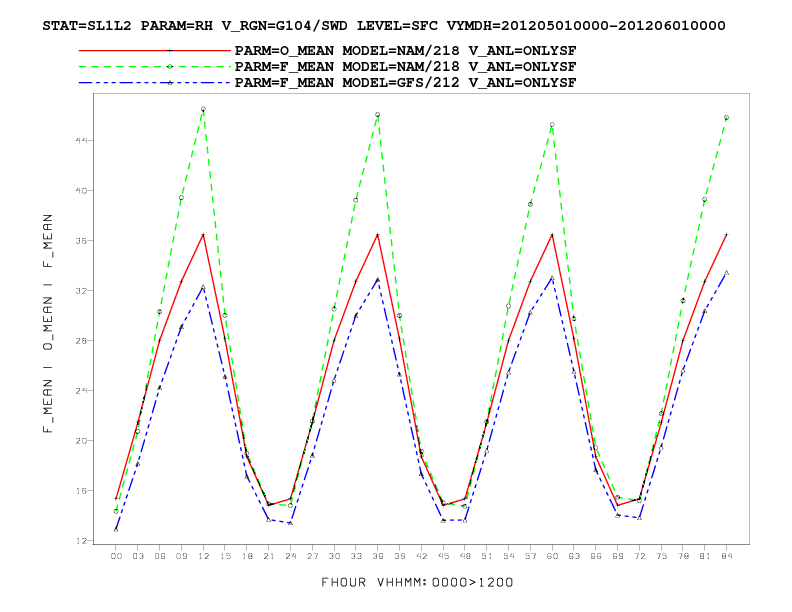Click red observed-mean marker at hour 12 peak
Viewport: 792px width, 612px height.
(x=203, y=235)
